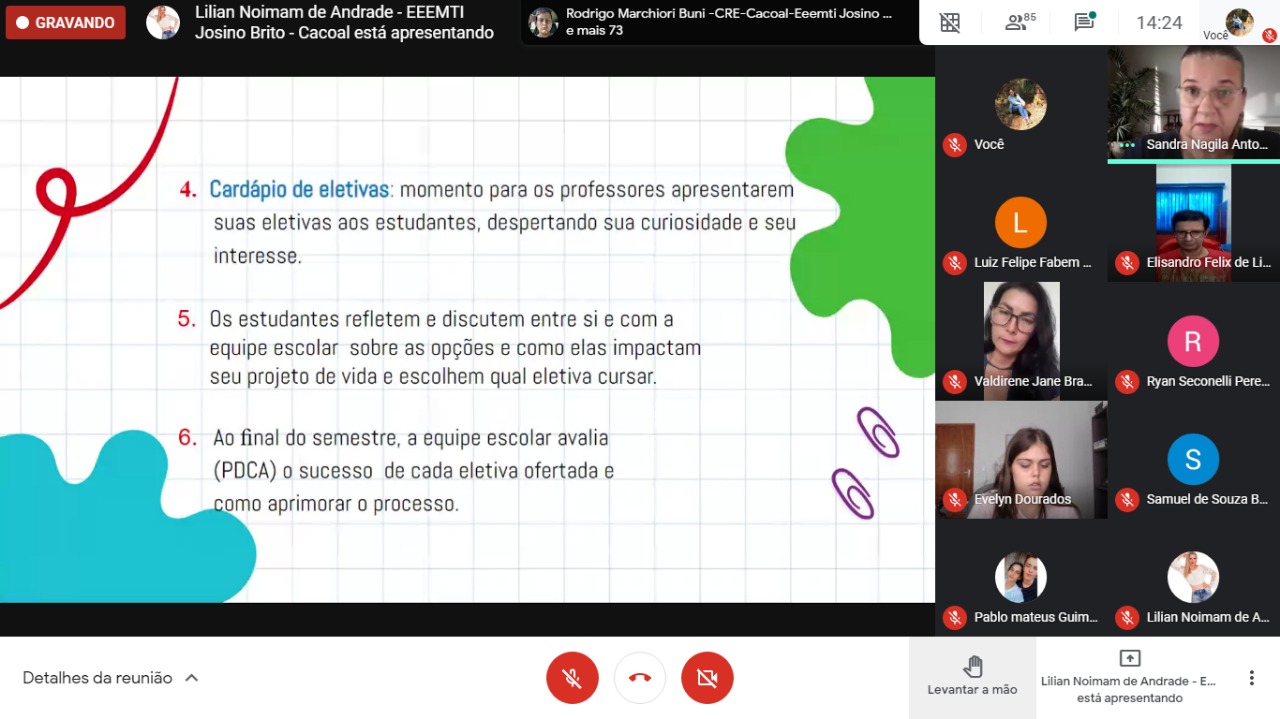Viewport: 1280px width, 719px height.
Task: Click Você participant avatar tile
Action: tap(1021, 104)
